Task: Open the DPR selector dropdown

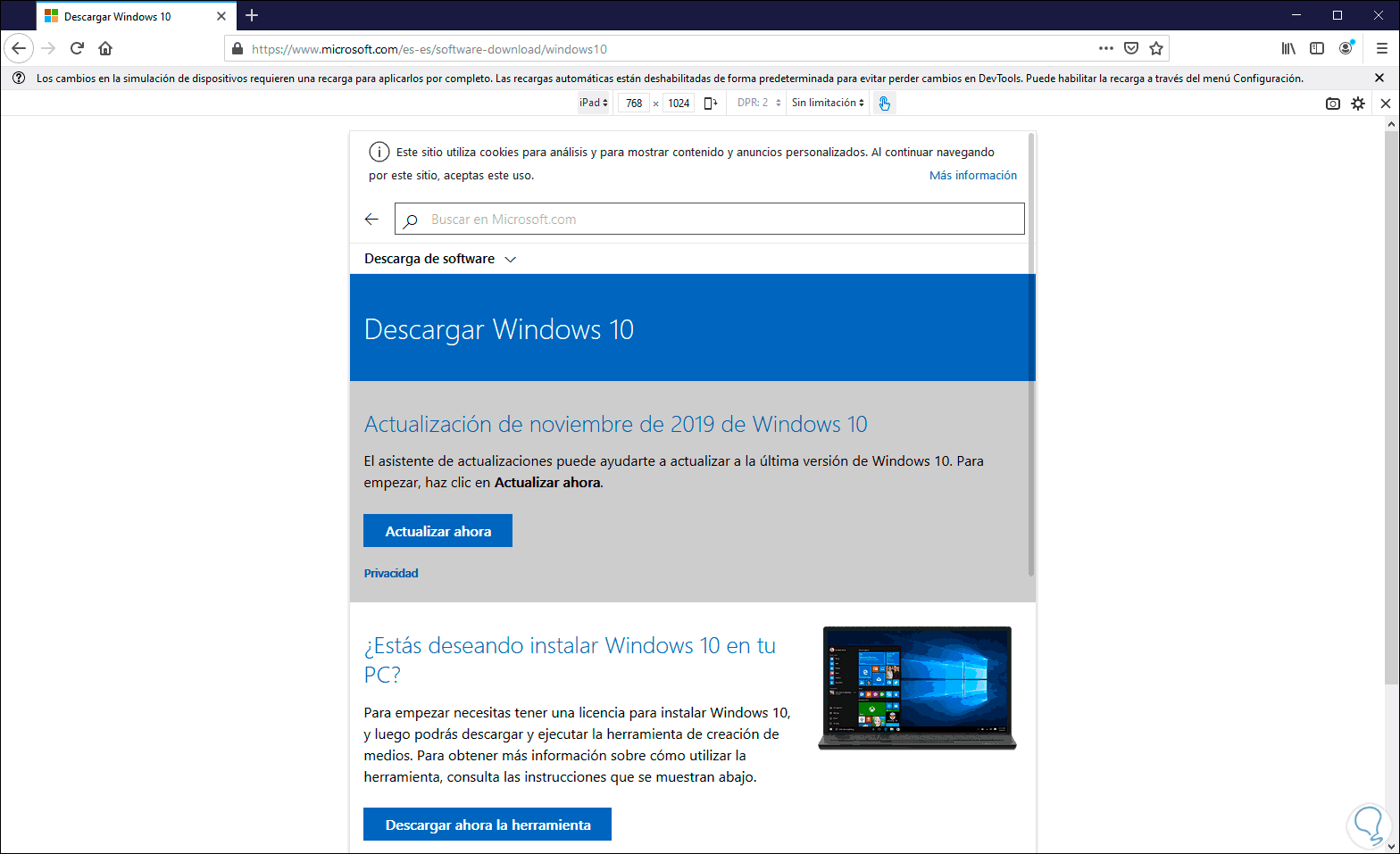Action: [759, 103]
